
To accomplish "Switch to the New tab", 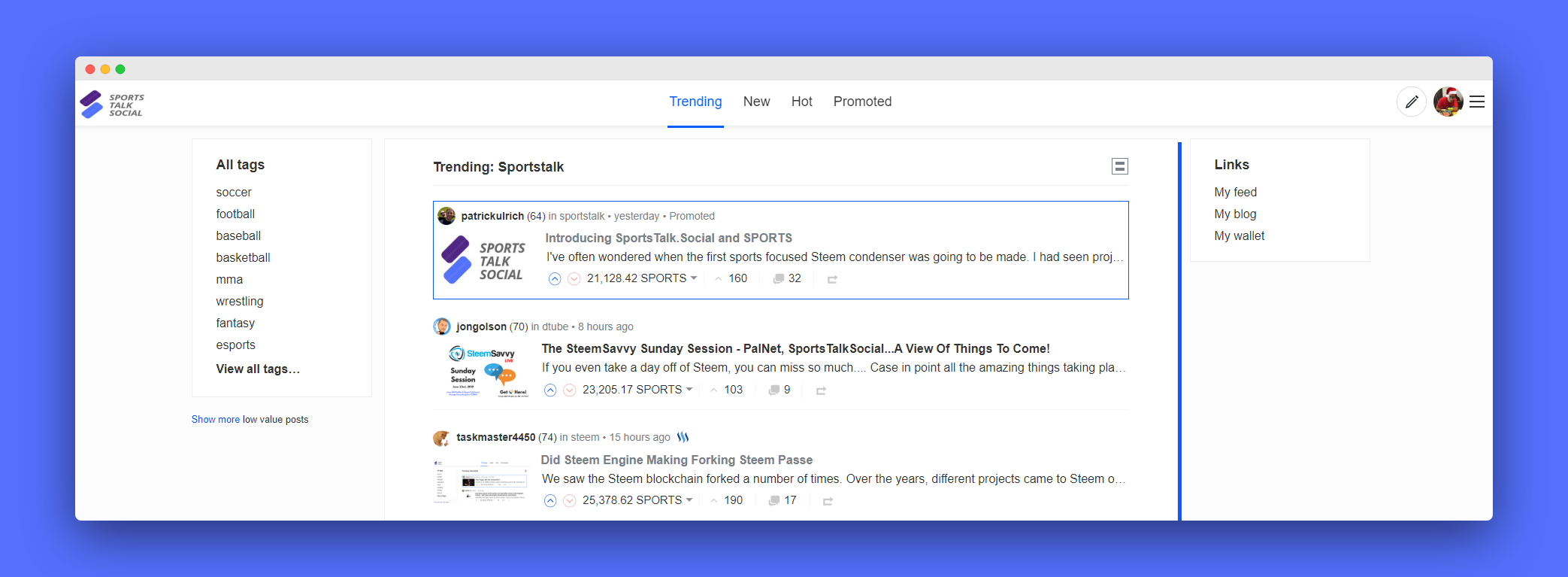I will 756,102.
